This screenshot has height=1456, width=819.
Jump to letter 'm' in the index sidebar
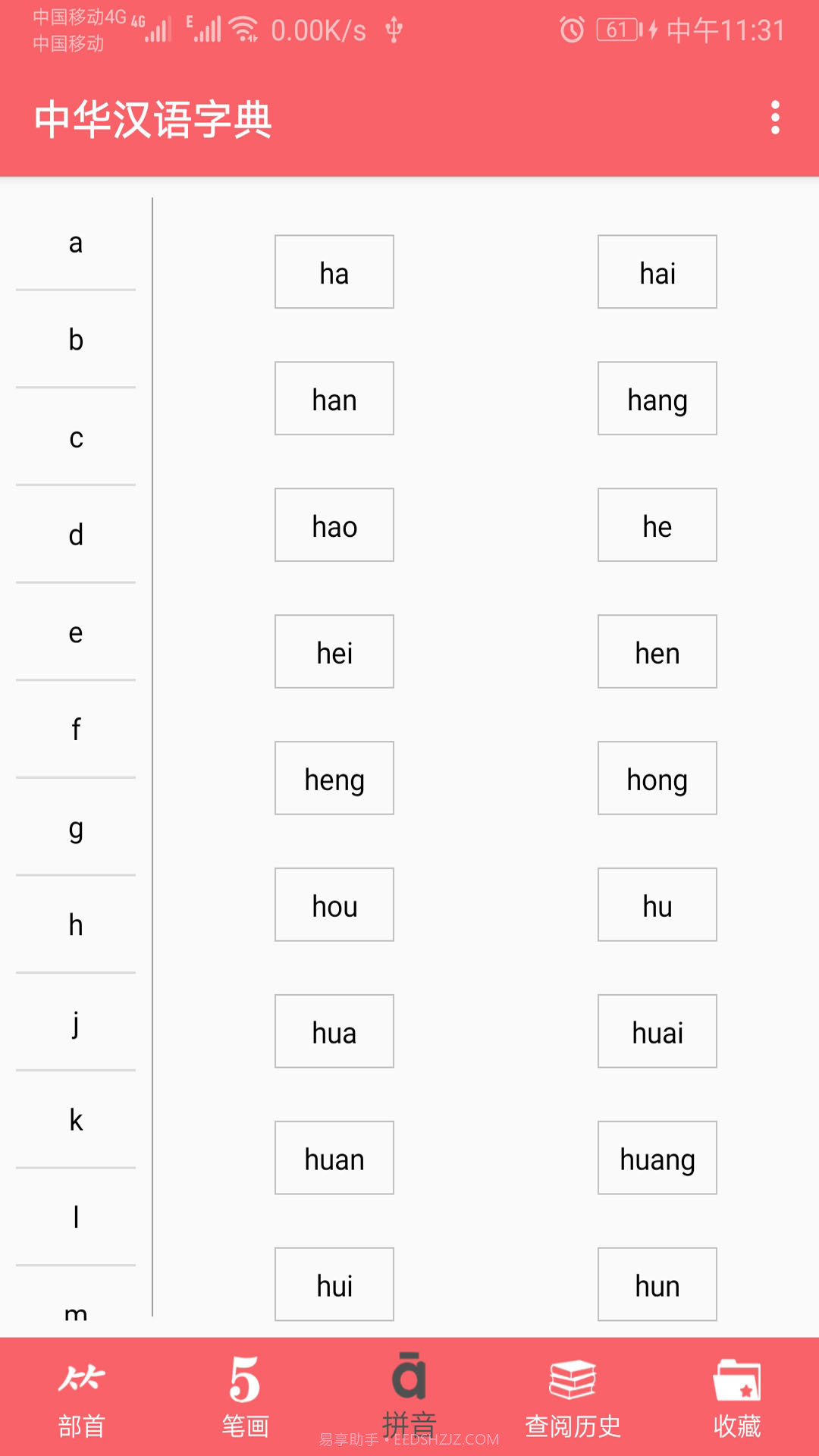[x=74, y=1312]
